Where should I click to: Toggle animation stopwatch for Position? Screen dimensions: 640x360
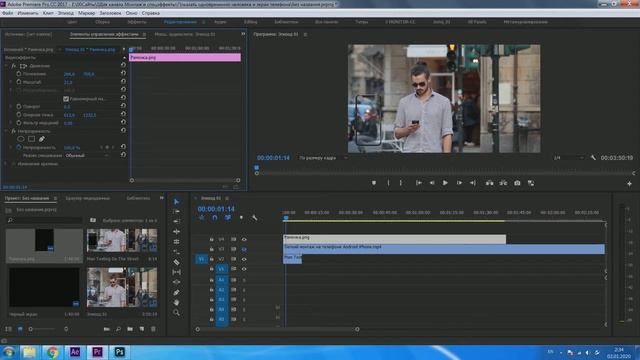[19, 74]
